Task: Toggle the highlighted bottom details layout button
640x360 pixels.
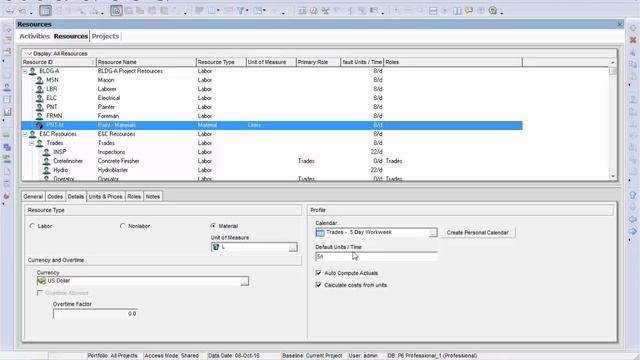Action: 116,11
